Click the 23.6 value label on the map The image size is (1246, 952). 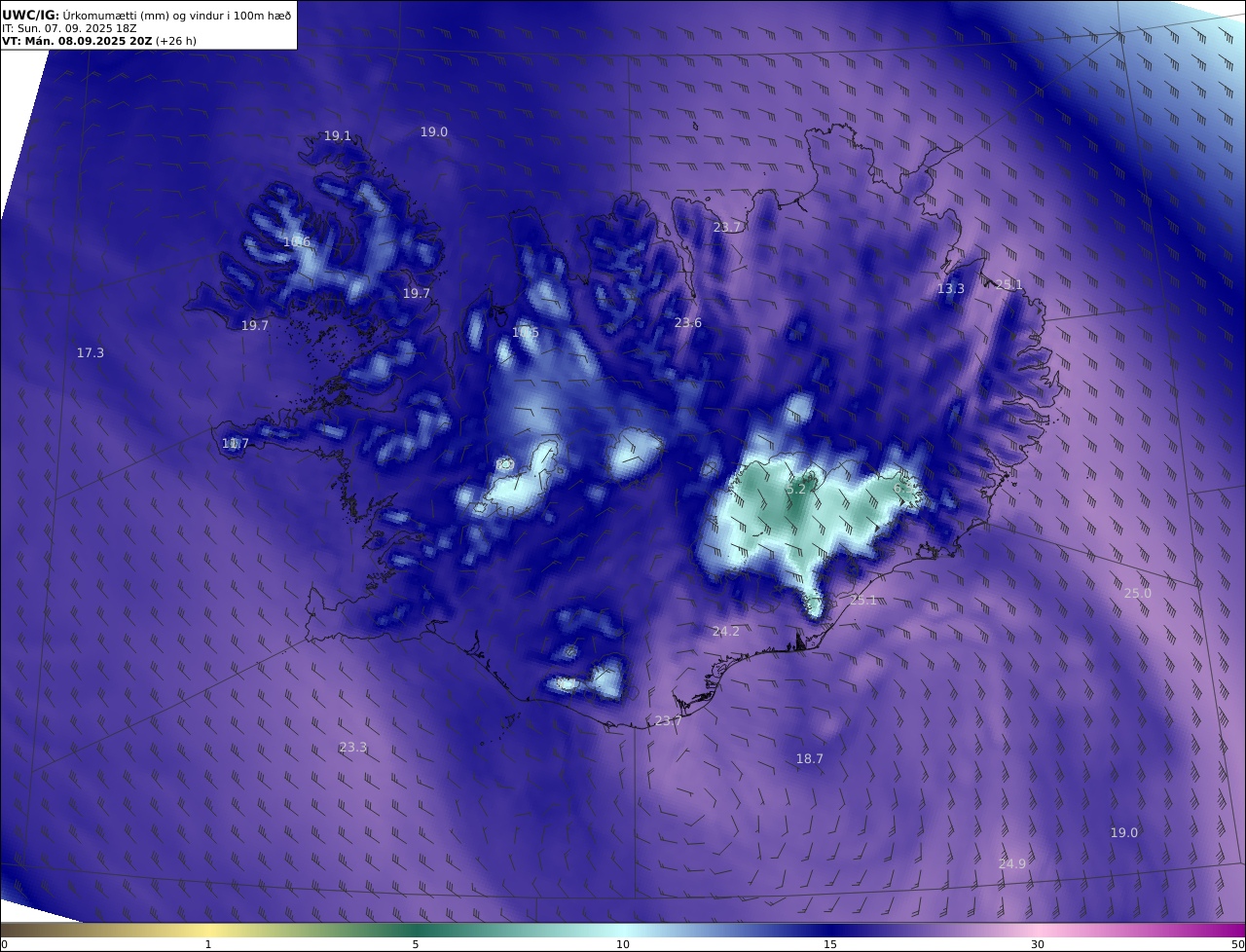click(688, 322)
